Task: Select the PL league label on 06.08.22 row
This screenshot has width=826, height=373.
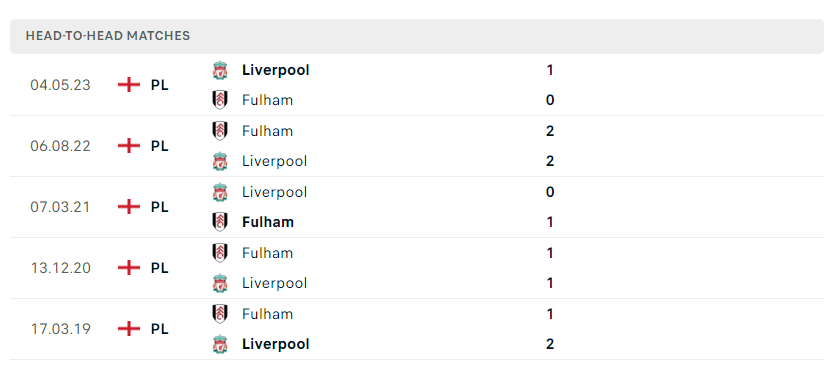Action: point(160,146)
